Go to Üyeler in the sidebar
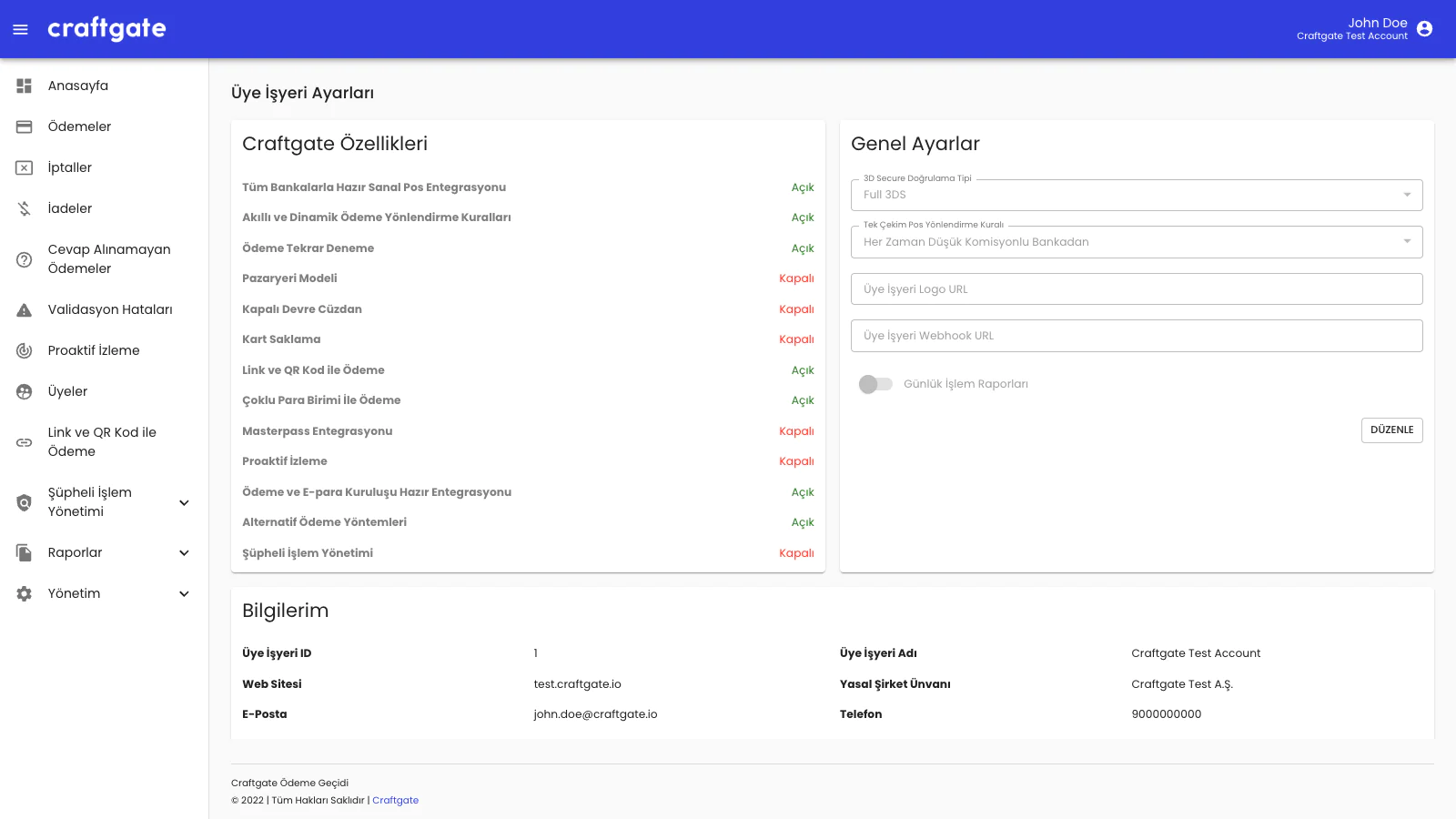Image resolution: width=1456 pixels, height=819 pixels. coord(68,391)
